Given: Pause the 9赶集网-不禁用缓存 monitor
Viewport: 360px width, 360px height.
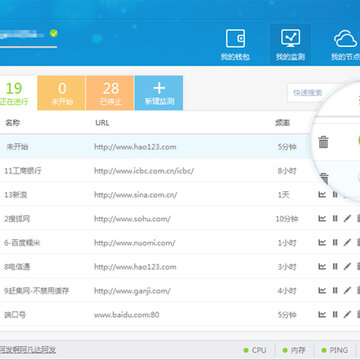Looking at the screenshot, I should click(x=335, y=291).
